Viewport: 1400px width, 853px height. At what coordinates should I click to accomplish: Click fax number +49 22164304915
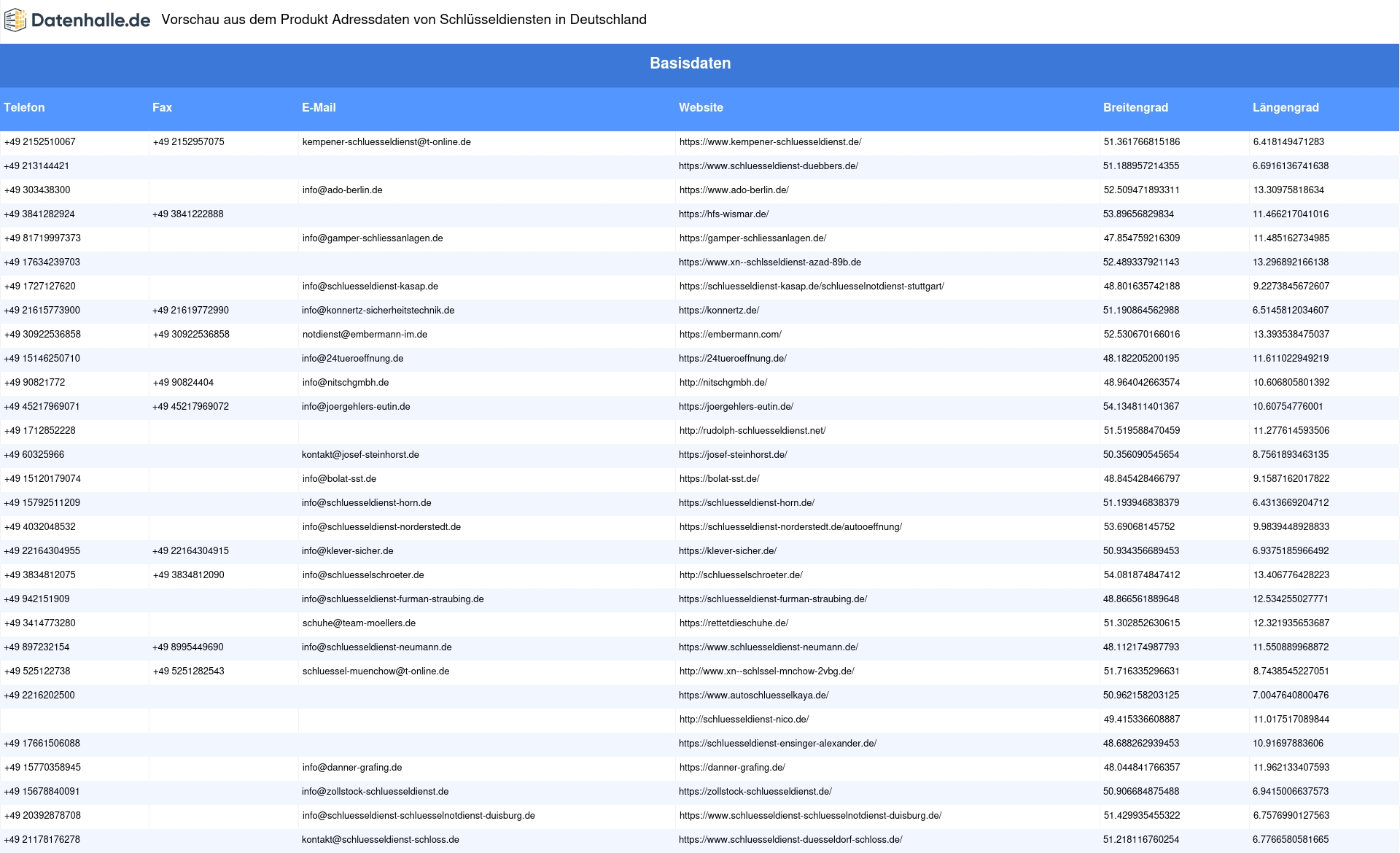pyautogui.click(x=190, y=551)
